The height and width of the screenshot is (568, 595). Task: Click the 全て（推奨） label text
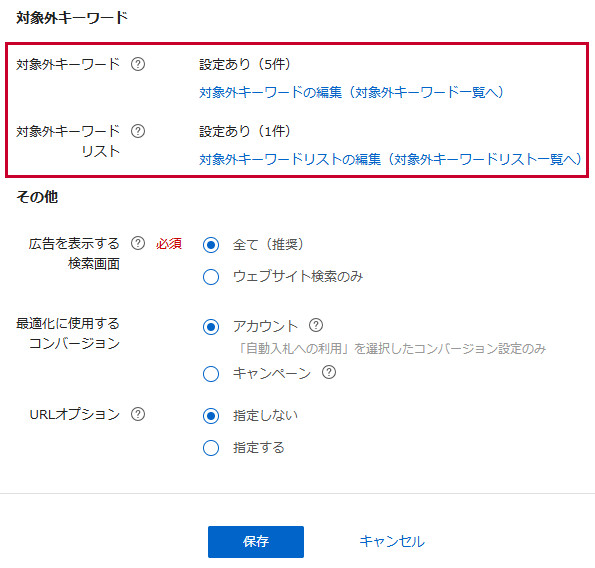[x=268, y=245]
